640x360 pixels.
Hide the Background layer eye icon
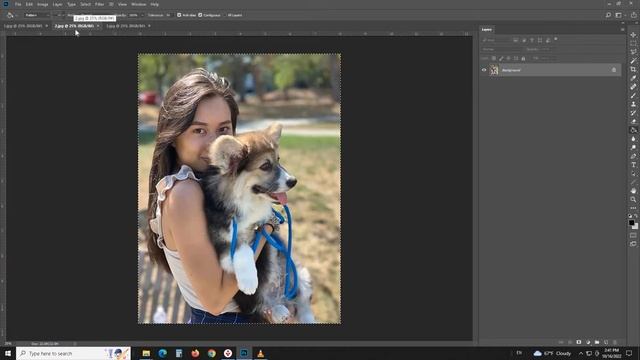tap(484, 70)
